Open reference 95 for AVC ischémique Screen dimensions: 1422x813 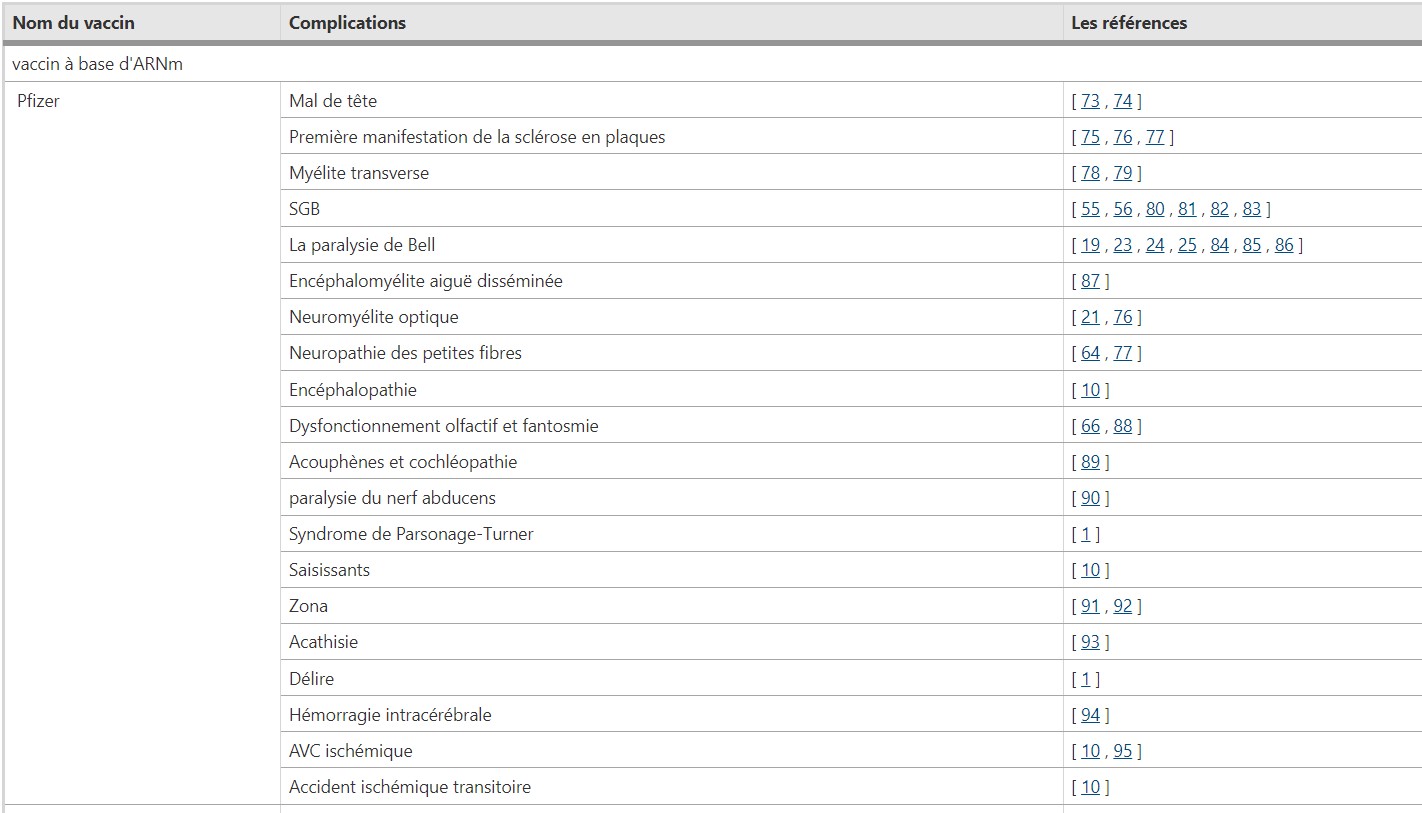tap(1122, 751)
